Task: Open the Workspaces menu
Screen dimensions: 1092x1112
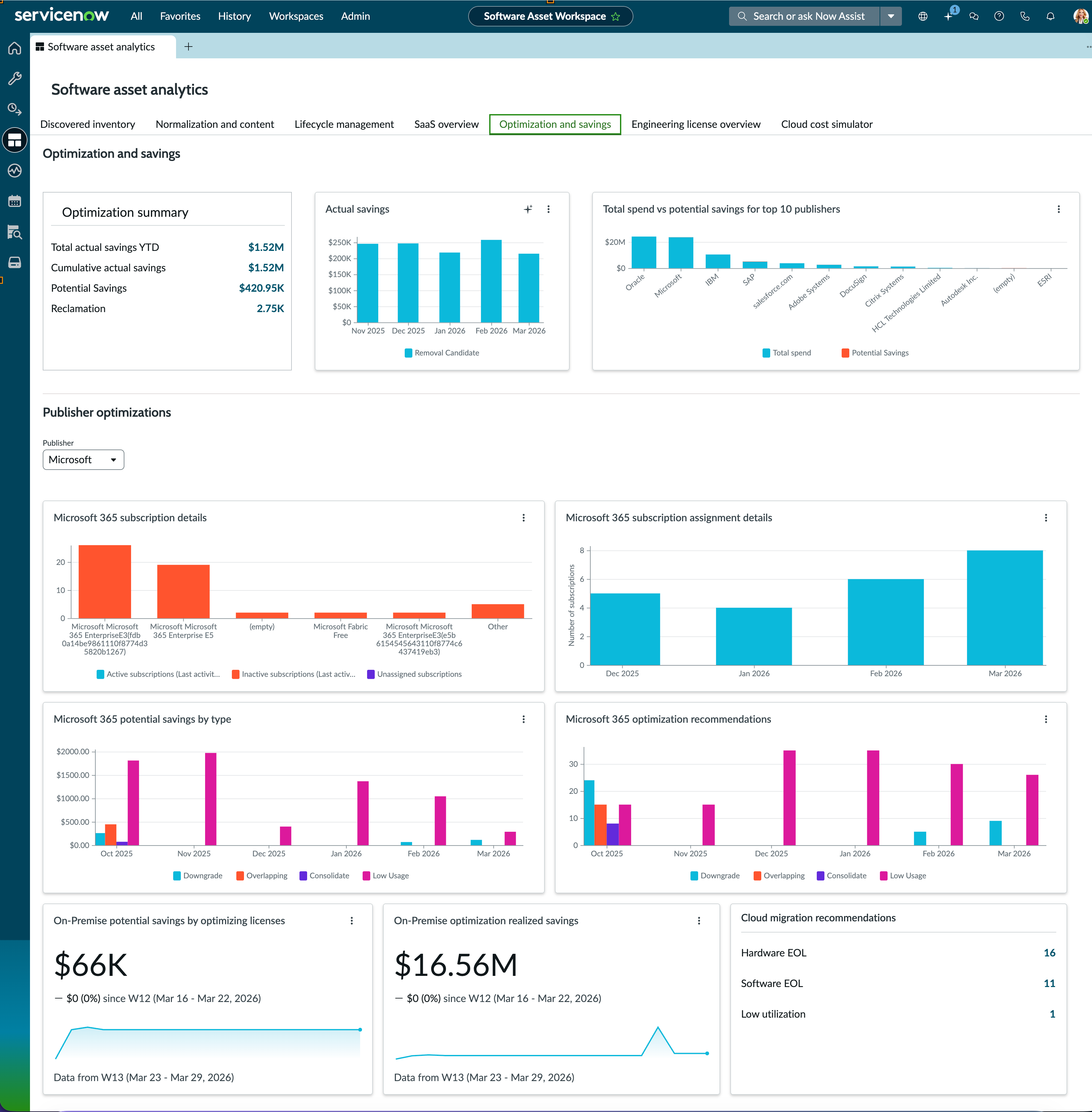Action: tap(296, 16)
